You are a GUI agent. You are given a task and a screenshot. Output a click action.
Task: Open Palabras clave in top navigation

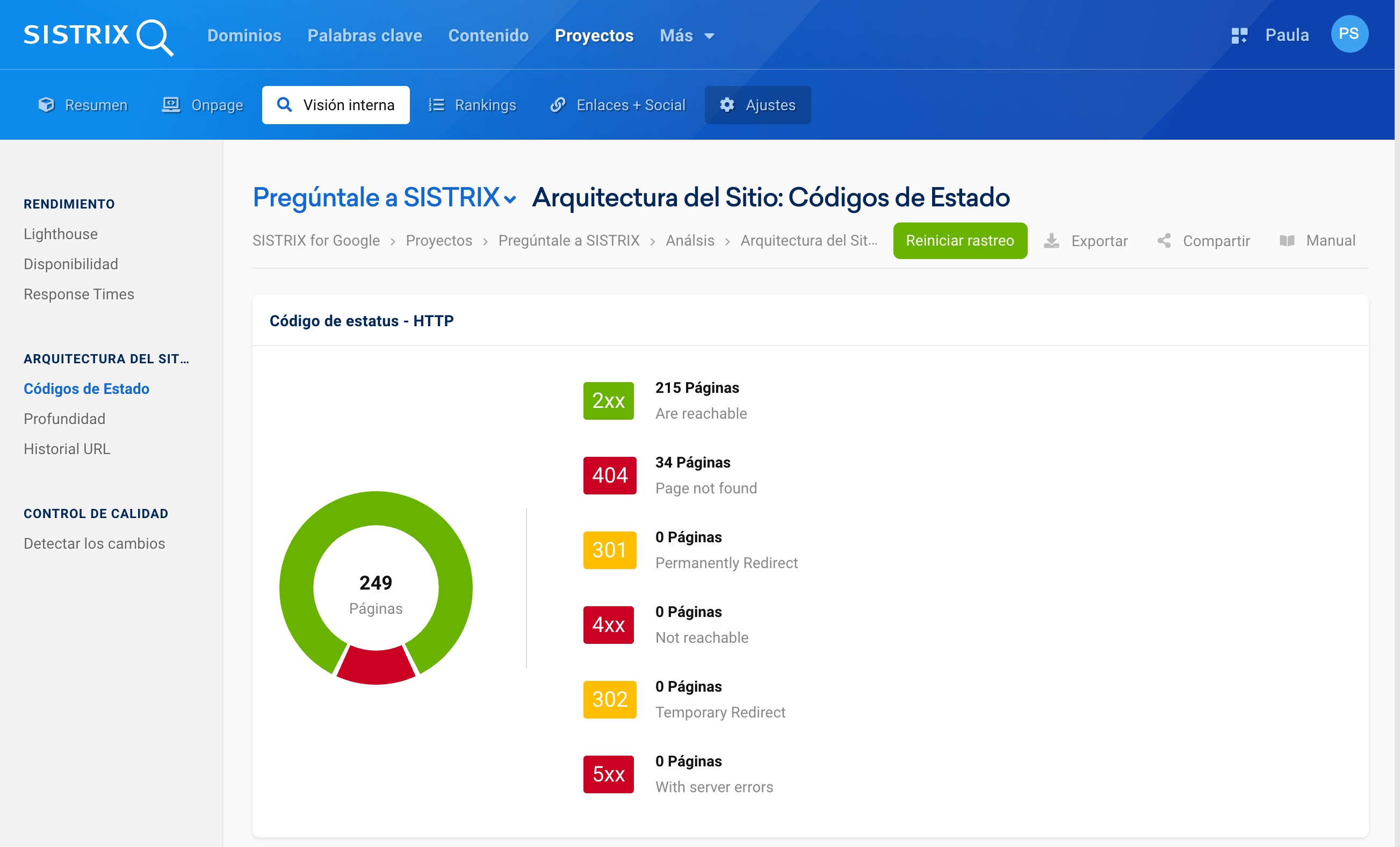pyautogui.click(x=364, y=36)
